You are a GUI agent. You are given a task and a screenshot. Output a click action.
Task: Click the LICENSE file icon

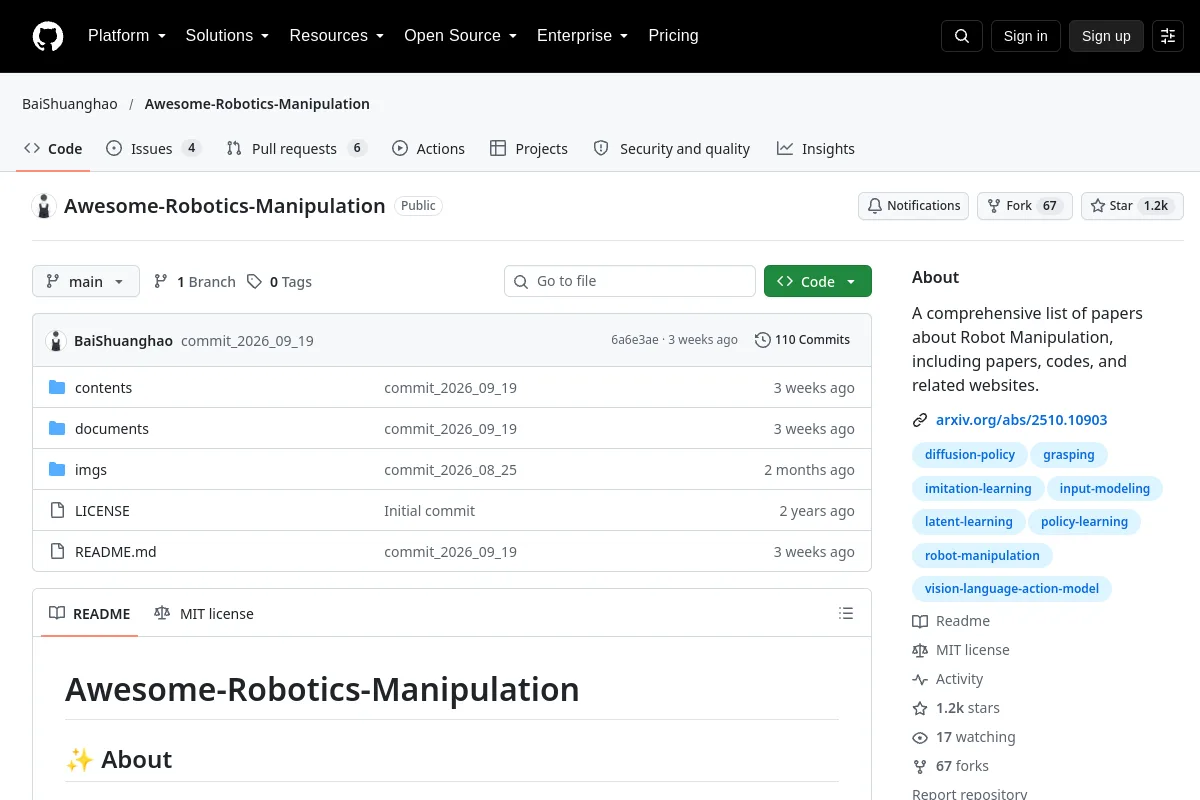click(57, 511)
